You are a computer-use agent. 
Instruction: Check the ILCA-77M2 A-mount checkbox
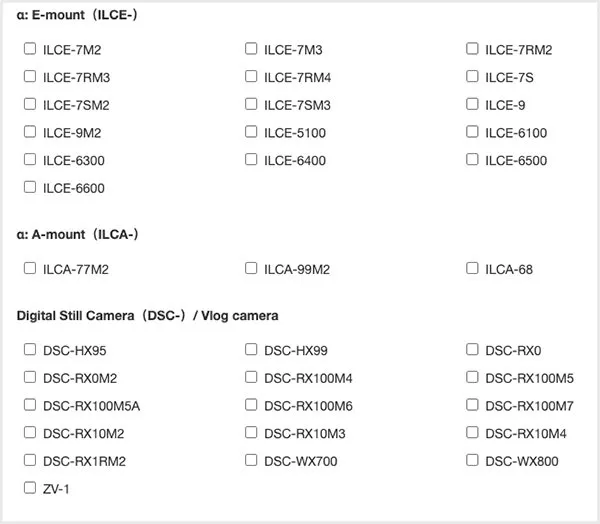tap(29, 268)
